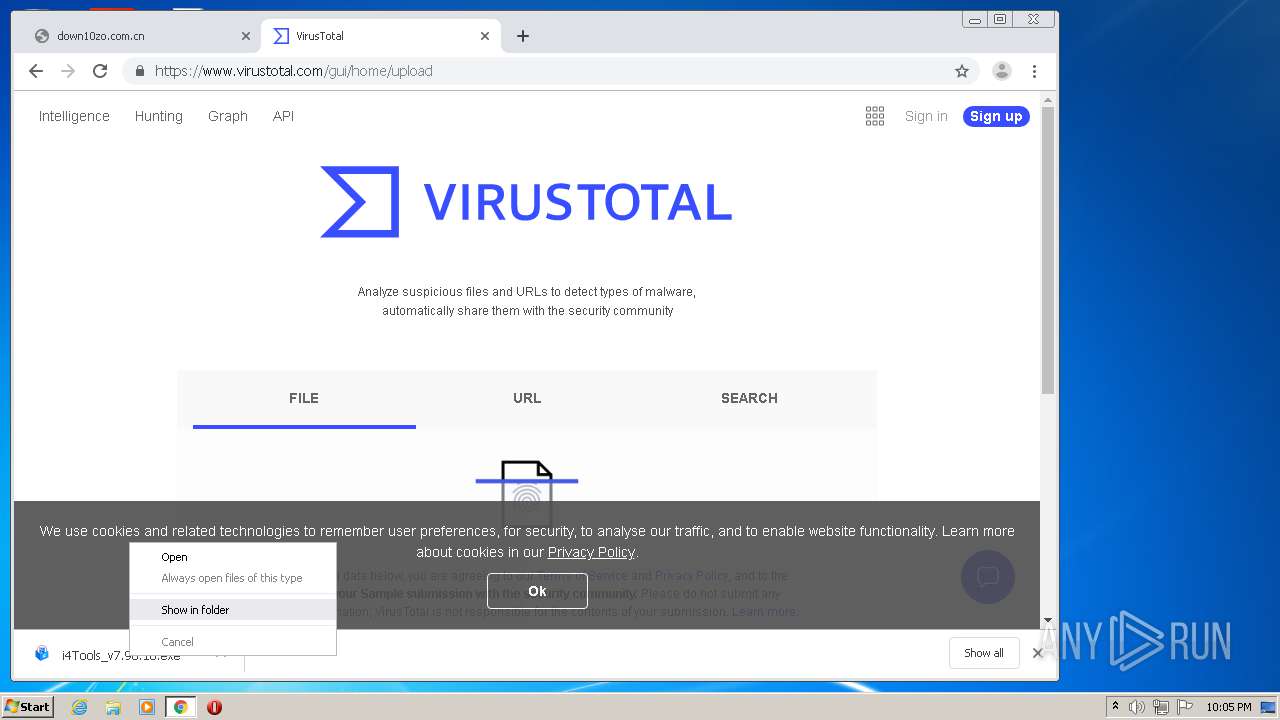Open the Chrome profile avatar
Image resolution: width=1280 pixels, height=720 pixels.
[1002, 71]
